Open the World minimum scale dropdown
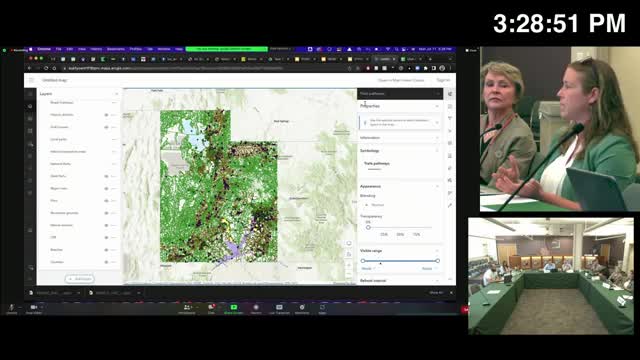 click(368, 269)
